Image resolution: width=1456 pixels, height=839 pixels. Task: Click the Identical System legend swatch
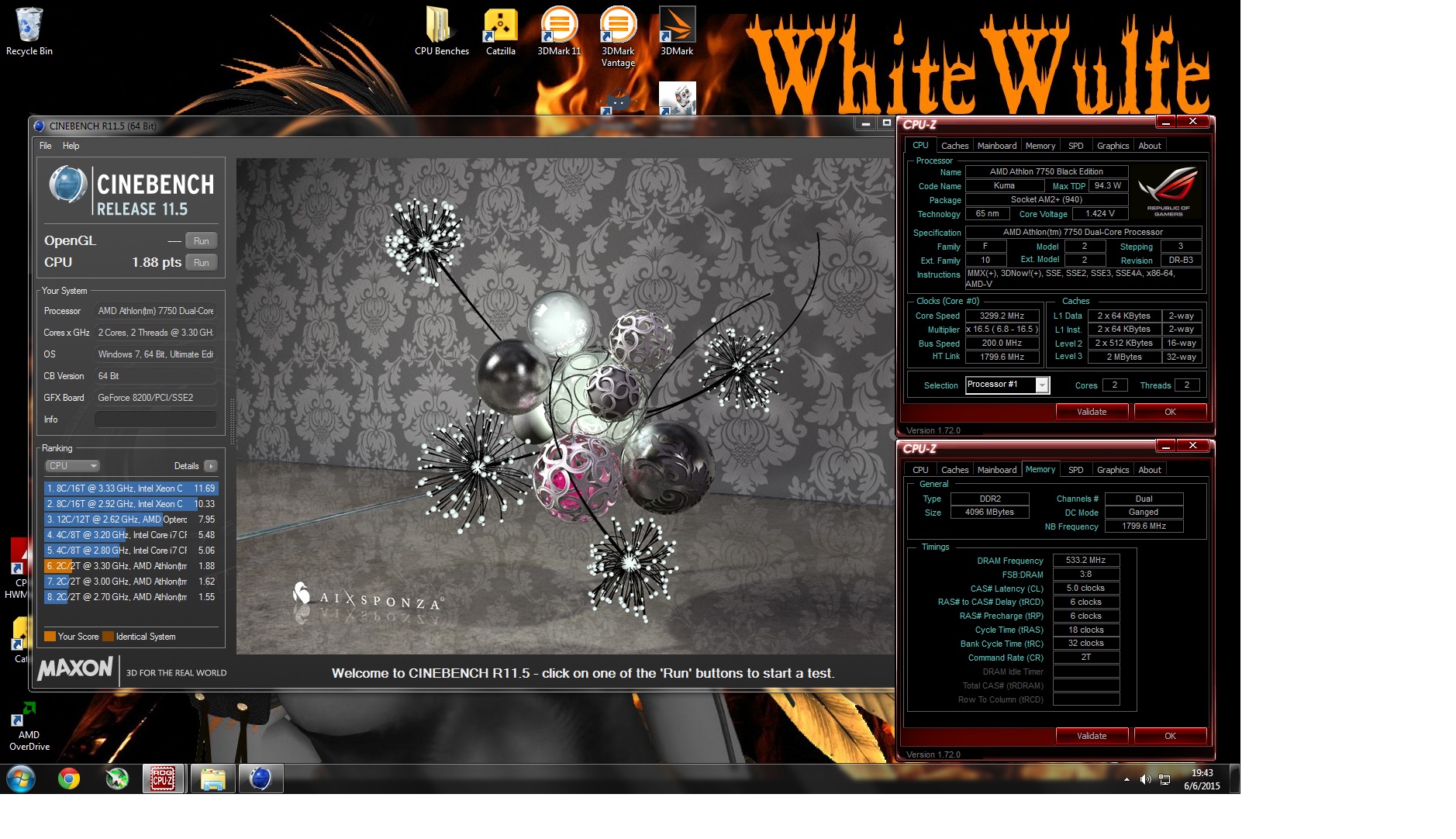pos(109,637)
